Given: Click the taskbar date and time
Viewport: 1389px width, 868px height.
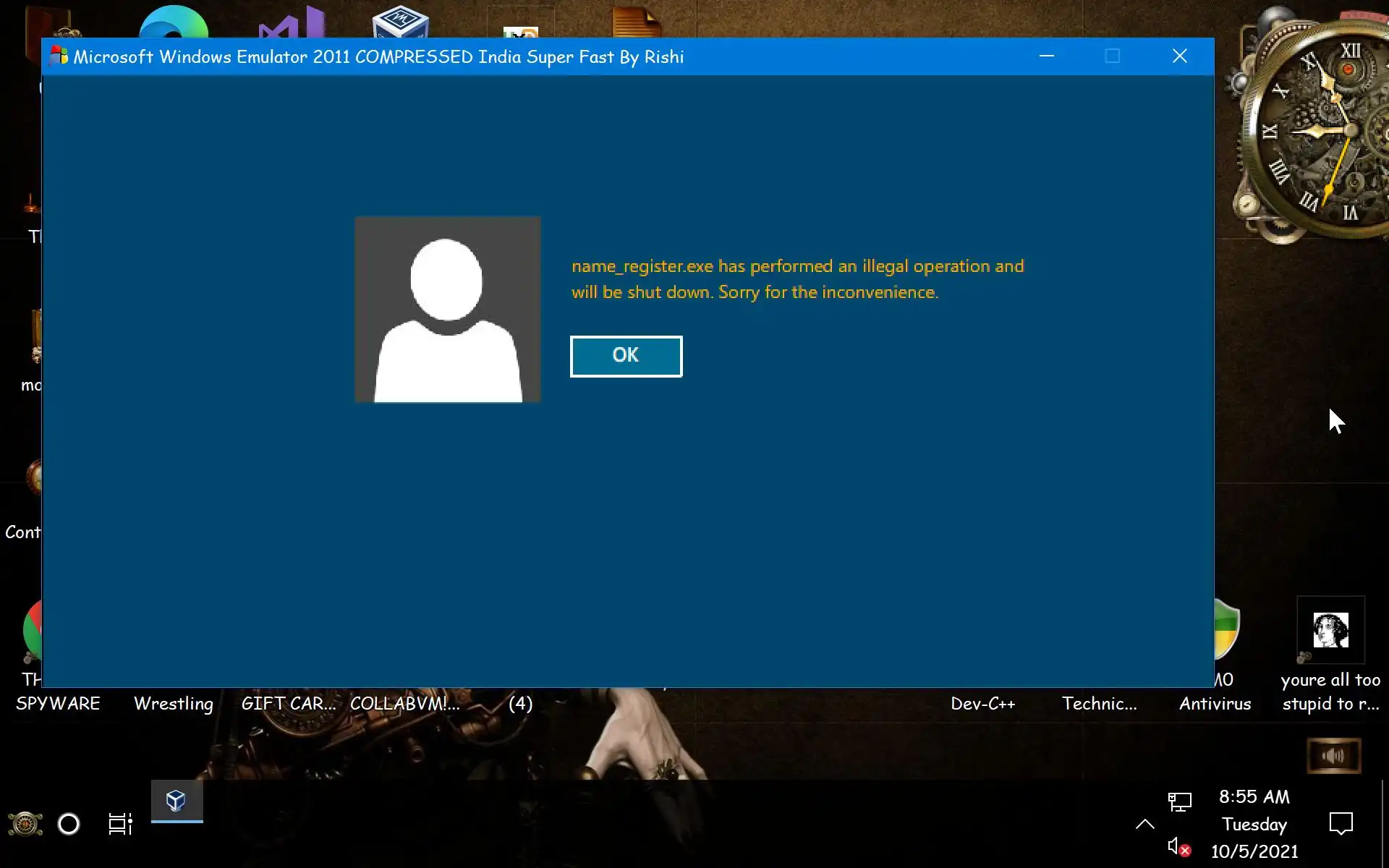Looking at the screenshot, I should coord(1254,823).
